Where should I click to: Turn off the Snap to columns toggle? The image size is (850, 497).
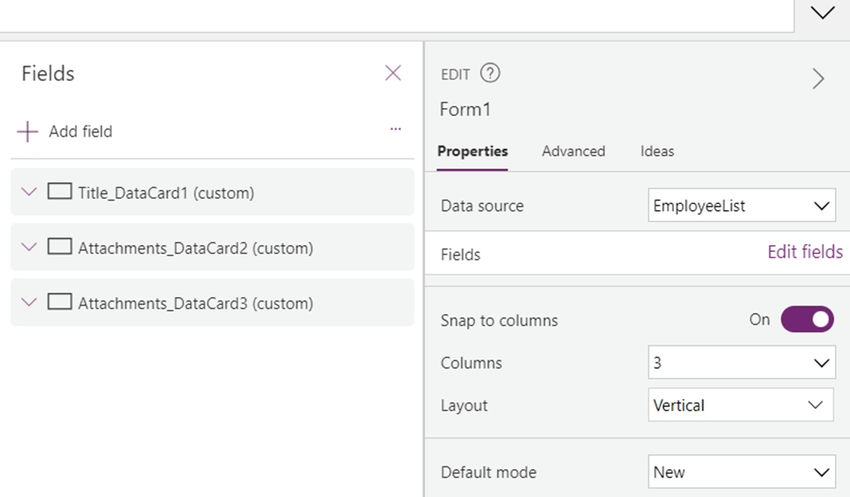coord(807,320)
